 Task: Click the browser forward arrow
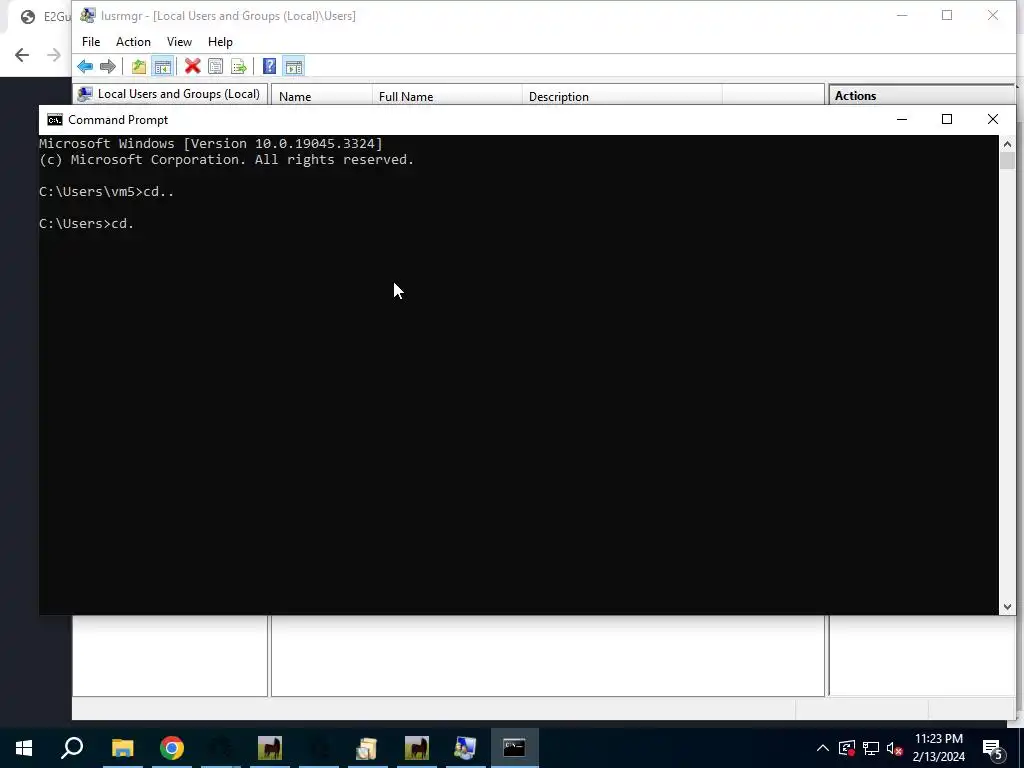pyautogui.click(x=54, y=55)
